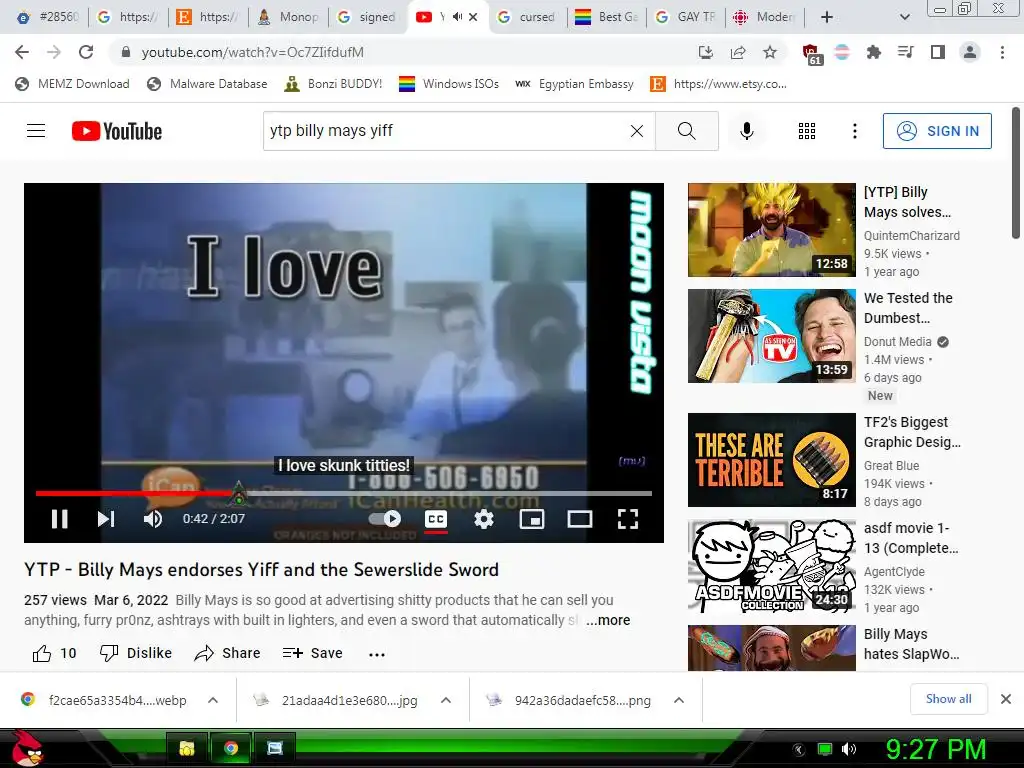The width and height of the screenshot is (1024, 768).
Task: Save video to a playlist
Action: 313,653
